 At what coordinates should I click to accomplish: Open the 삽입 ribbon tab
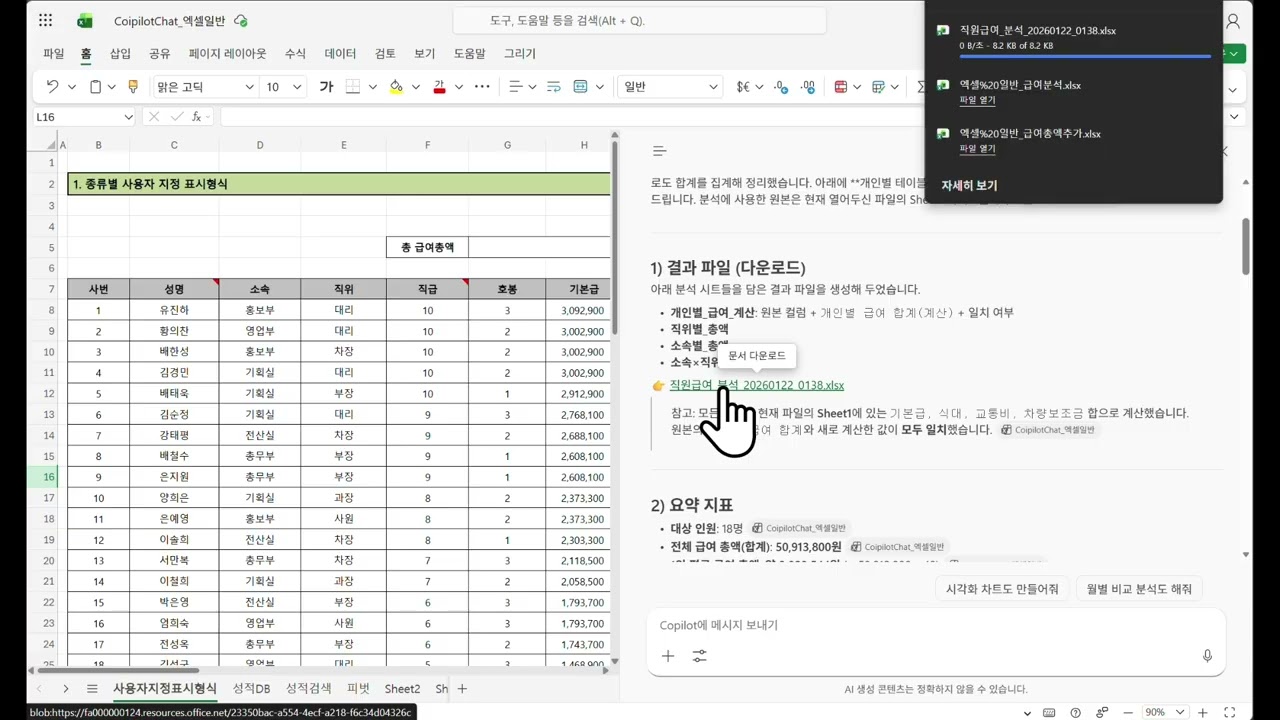[x=120, y=54]
